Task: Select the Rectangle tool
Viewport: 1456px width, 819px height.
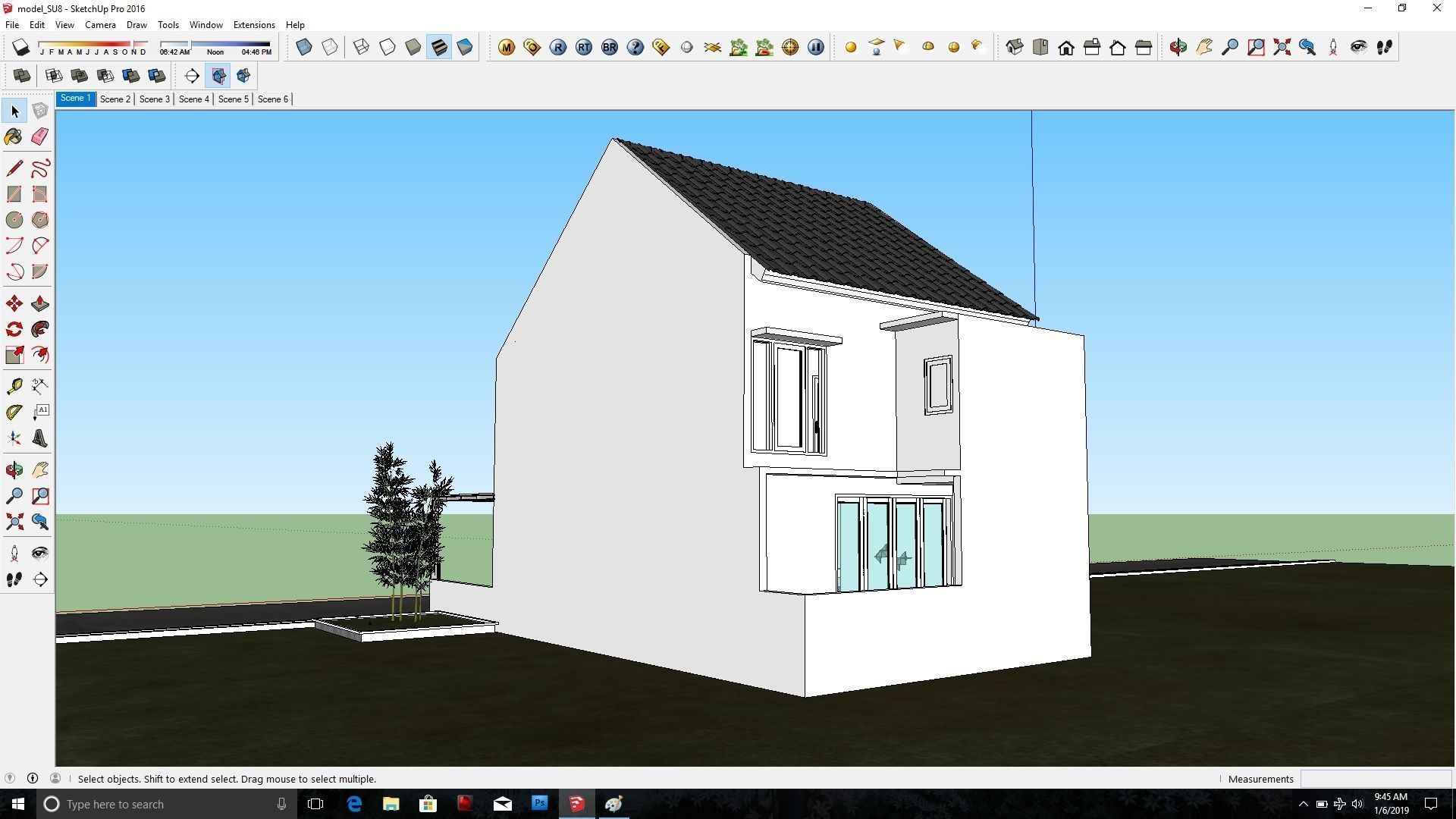Action: [x=14, y=194]
